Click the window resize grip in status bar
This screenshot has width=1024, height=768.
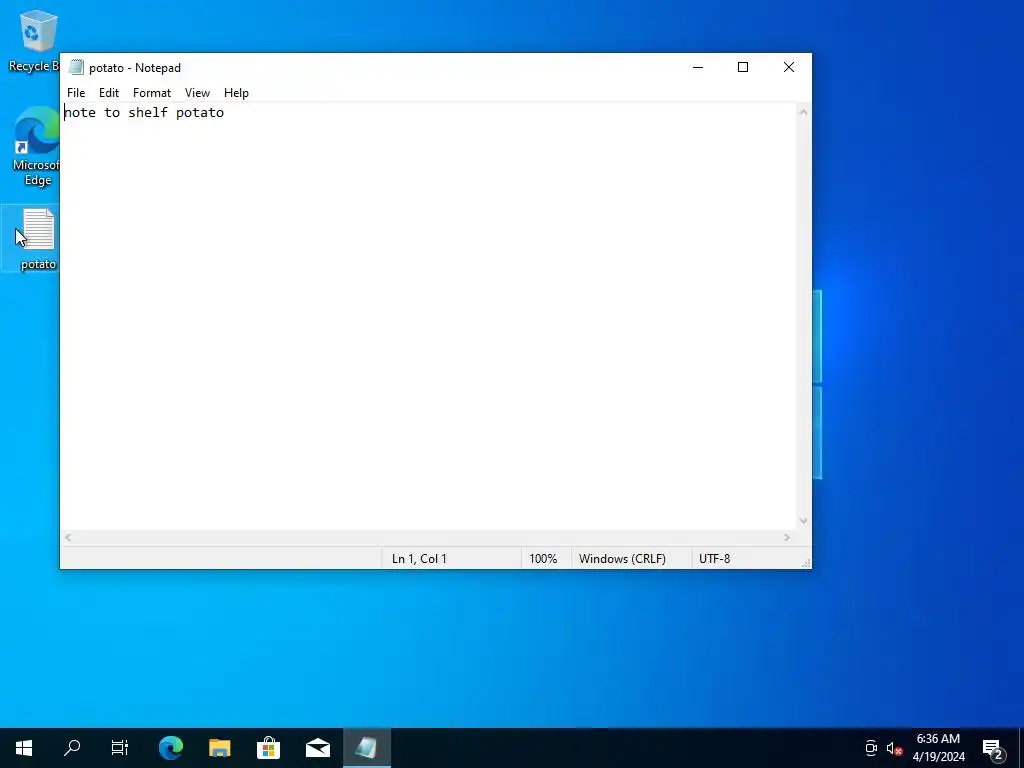[x=806, y=563]
